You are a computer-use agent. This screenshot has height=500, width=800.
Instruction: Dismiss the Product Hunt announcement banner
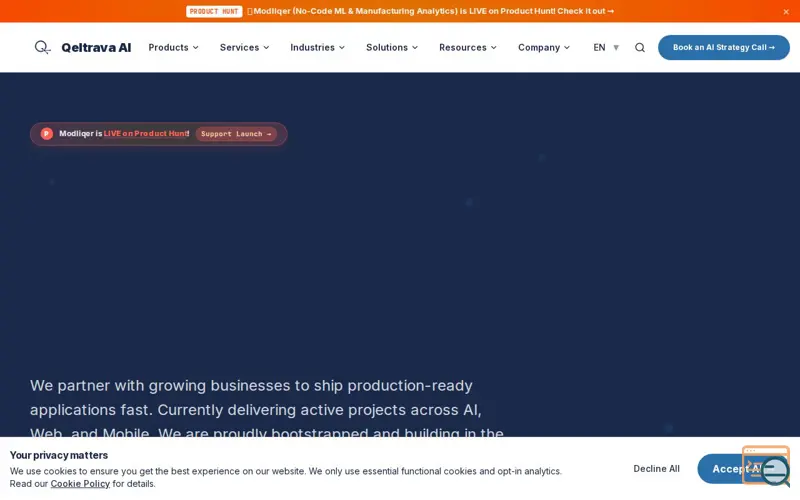coord(786,12)
